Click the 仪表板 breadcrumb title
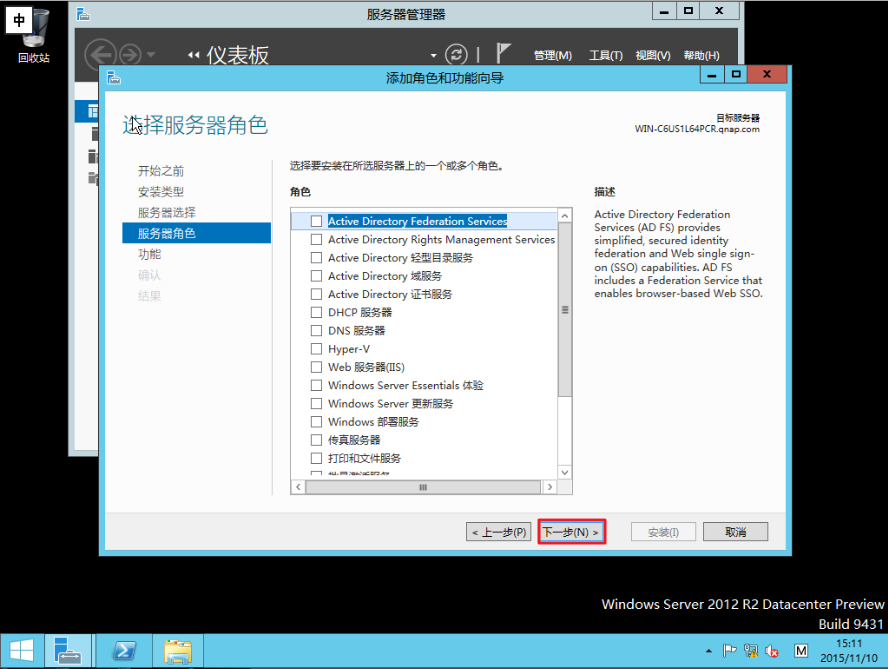This screenshot has width=888, height=669. 237,55
